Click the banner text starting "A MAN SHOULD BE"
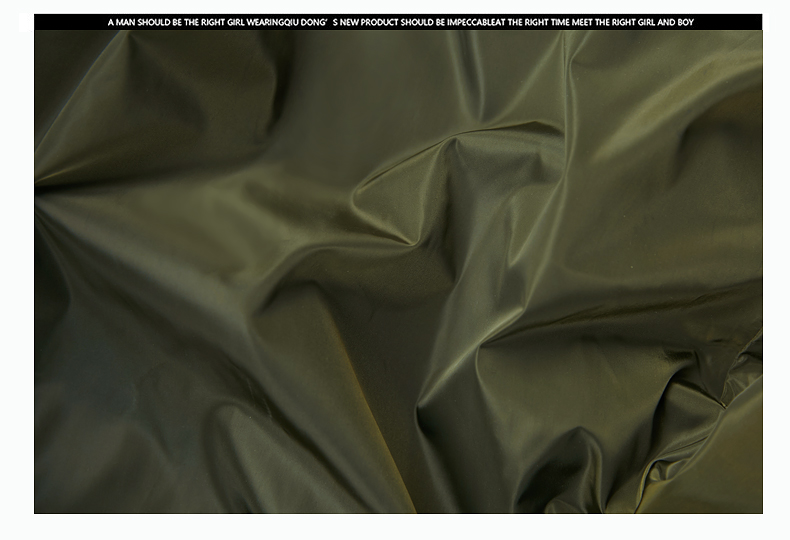This screenshot has height=540, width=790. [401, 22]
